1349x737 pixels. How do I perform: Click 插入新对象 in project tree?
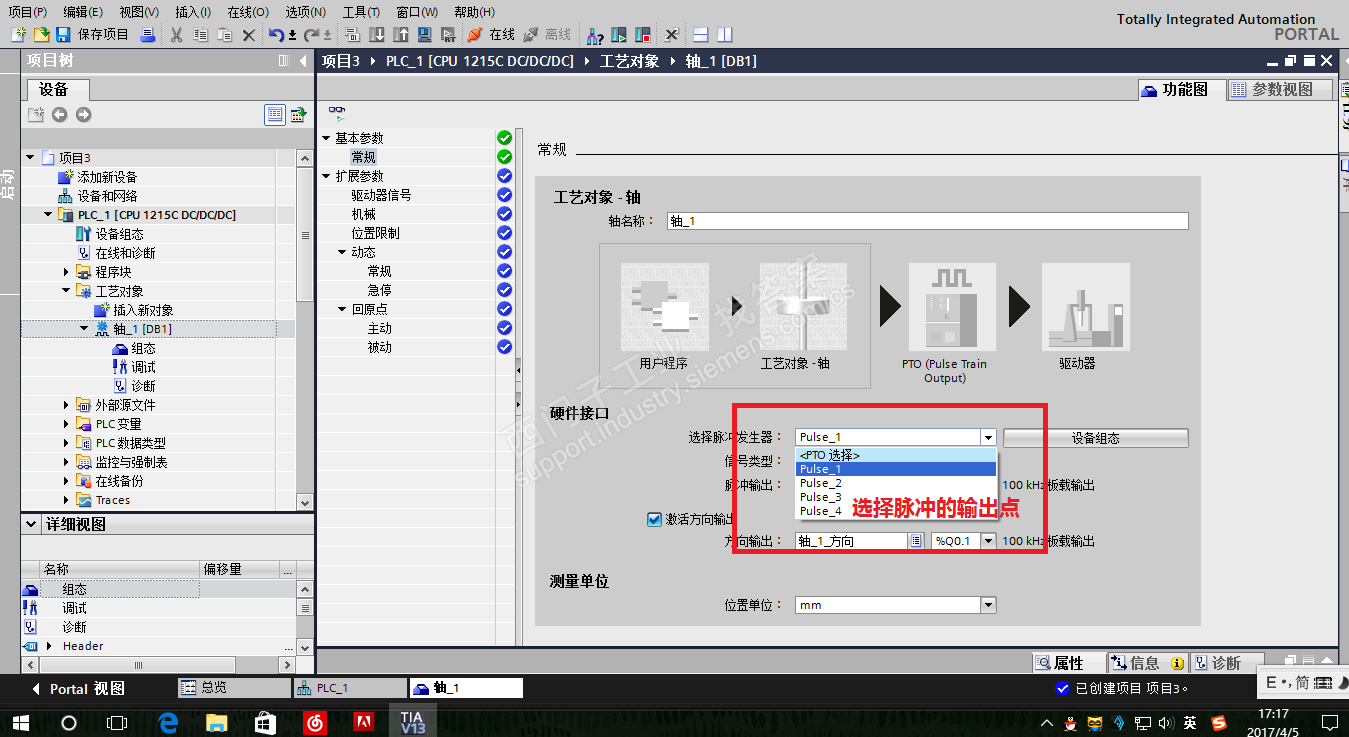click(142, 310)
